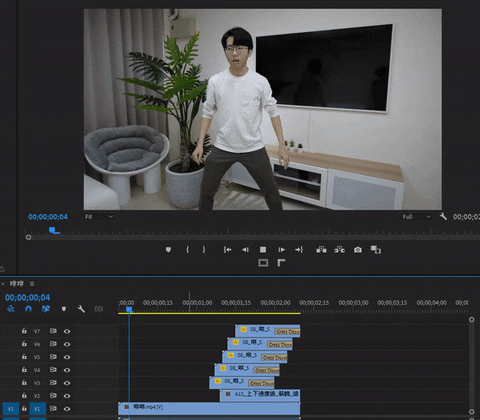This screenshot has height=420, width=480.
Task: Click the blue playhead in the monitor's time ruler
Action: pyautogui.click(x=53, y=230)
